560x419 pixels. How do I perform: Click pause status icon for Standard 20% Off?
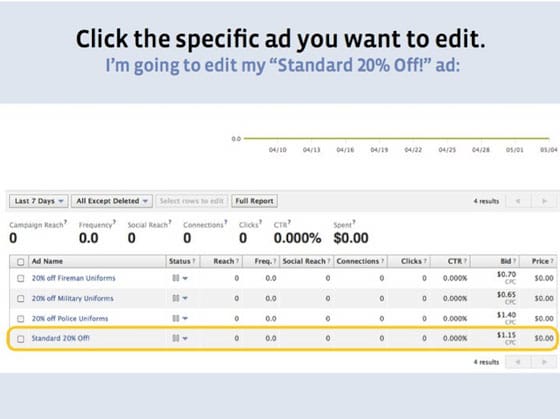pyautogui.click(x=176, y=338)
